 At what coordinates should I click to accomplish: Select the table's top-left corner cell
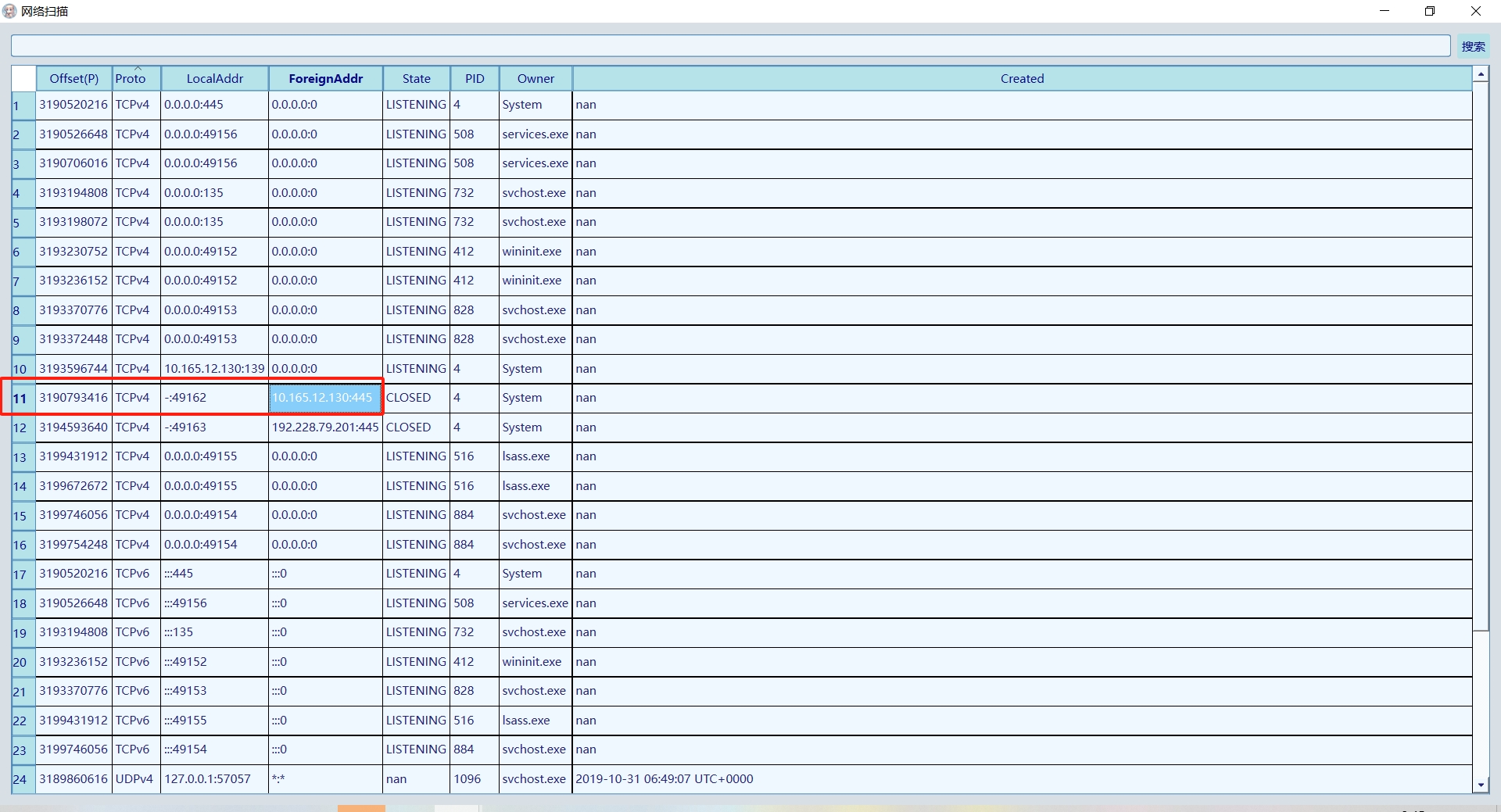click(23, 78)
